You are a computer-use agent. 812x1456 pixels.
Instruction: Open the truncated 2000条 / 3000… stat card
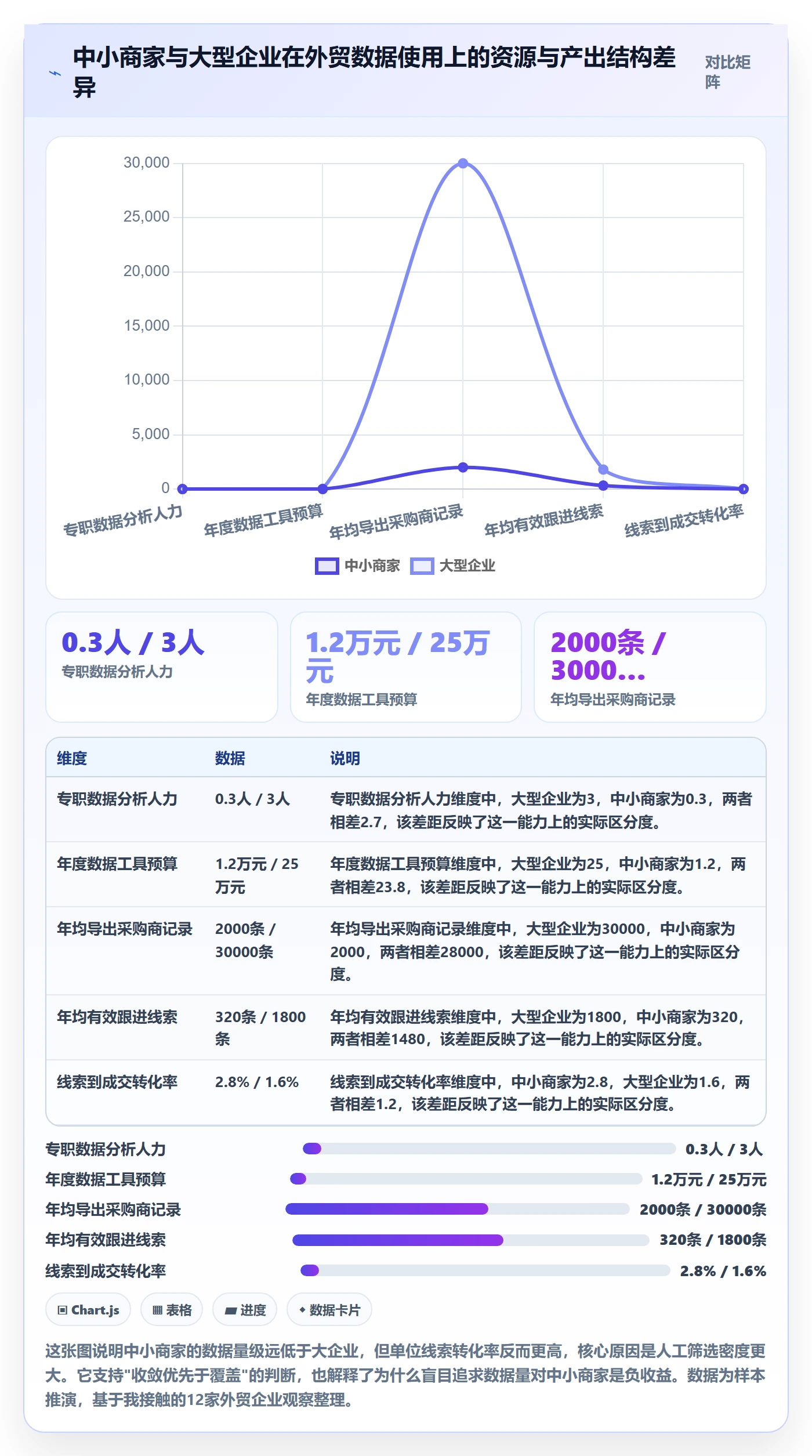[x=650, y=667]
